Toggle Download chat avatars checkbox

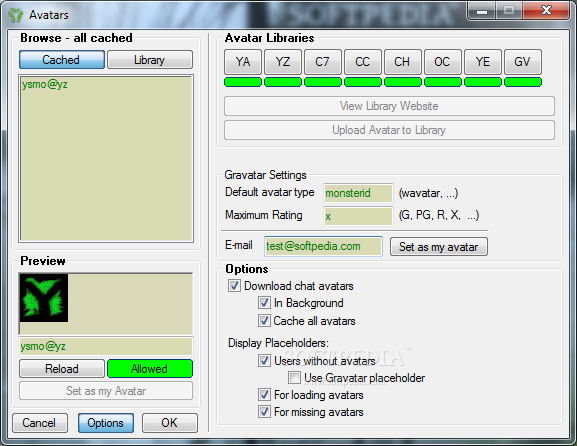234,286
